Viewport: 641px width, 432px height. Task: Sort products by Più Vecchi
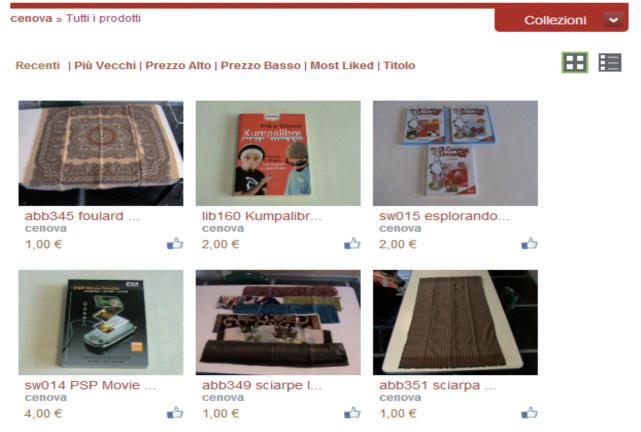pos(105,65)
